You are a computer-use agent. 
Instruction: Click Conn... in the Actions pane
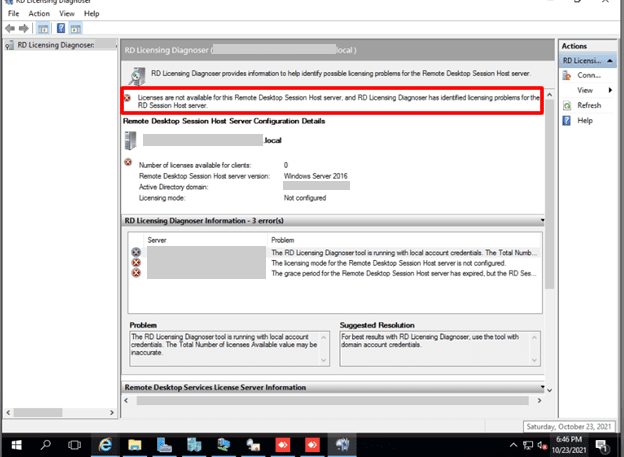tap(589, 75)
